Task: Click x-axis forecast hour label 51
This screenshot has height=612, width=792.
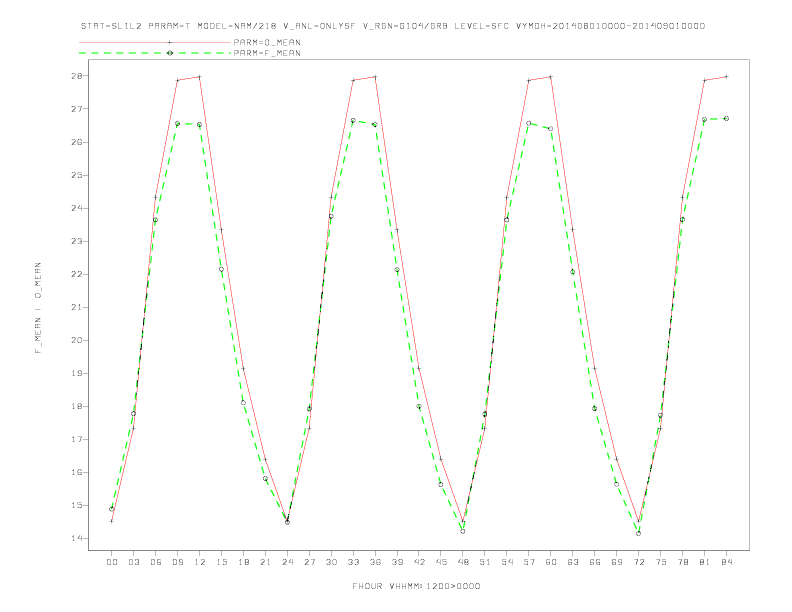Action: click(x=485, y=562)
